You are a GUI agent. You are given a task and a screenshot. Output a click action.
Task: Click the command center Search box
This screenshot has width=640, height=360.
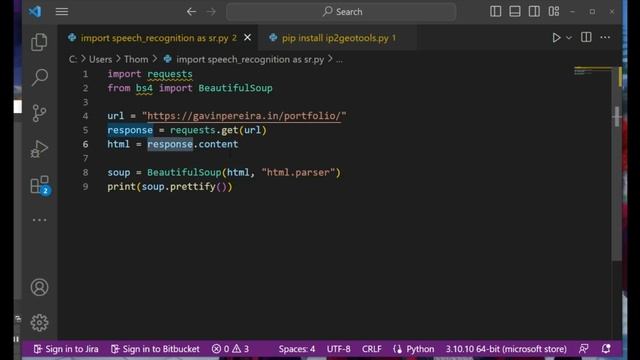point(341,11)
